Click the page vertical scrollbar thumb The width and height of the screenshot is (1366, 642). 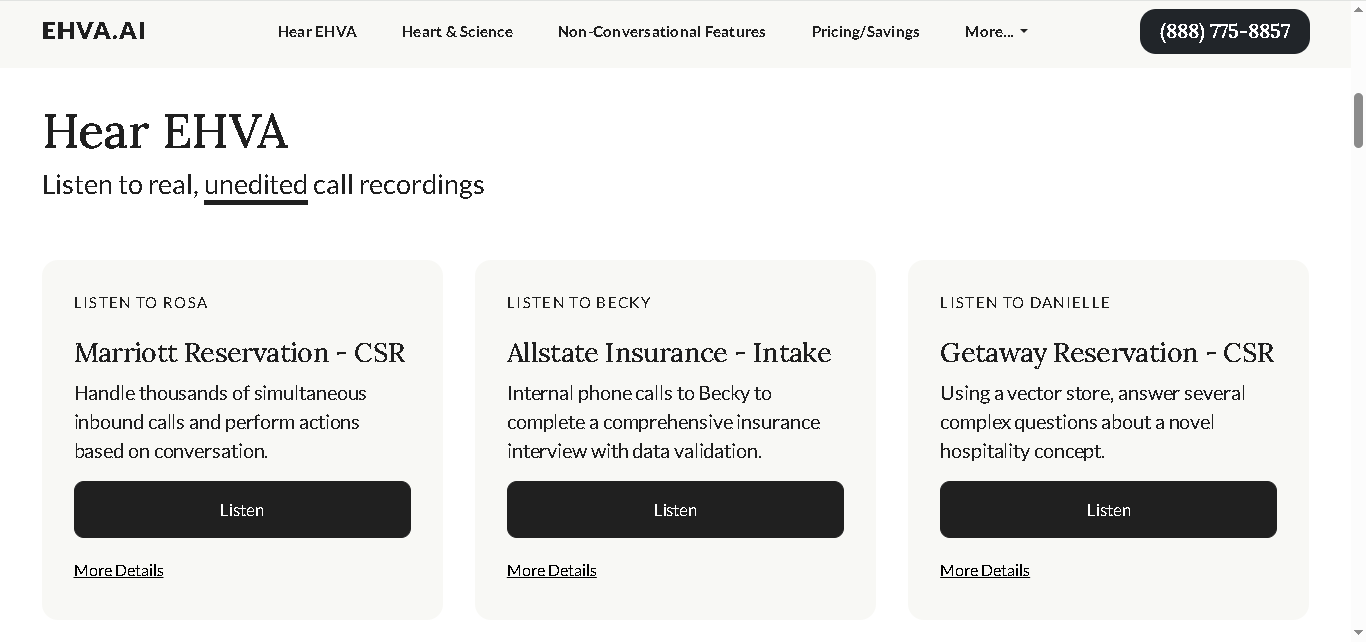point(1358,120)
